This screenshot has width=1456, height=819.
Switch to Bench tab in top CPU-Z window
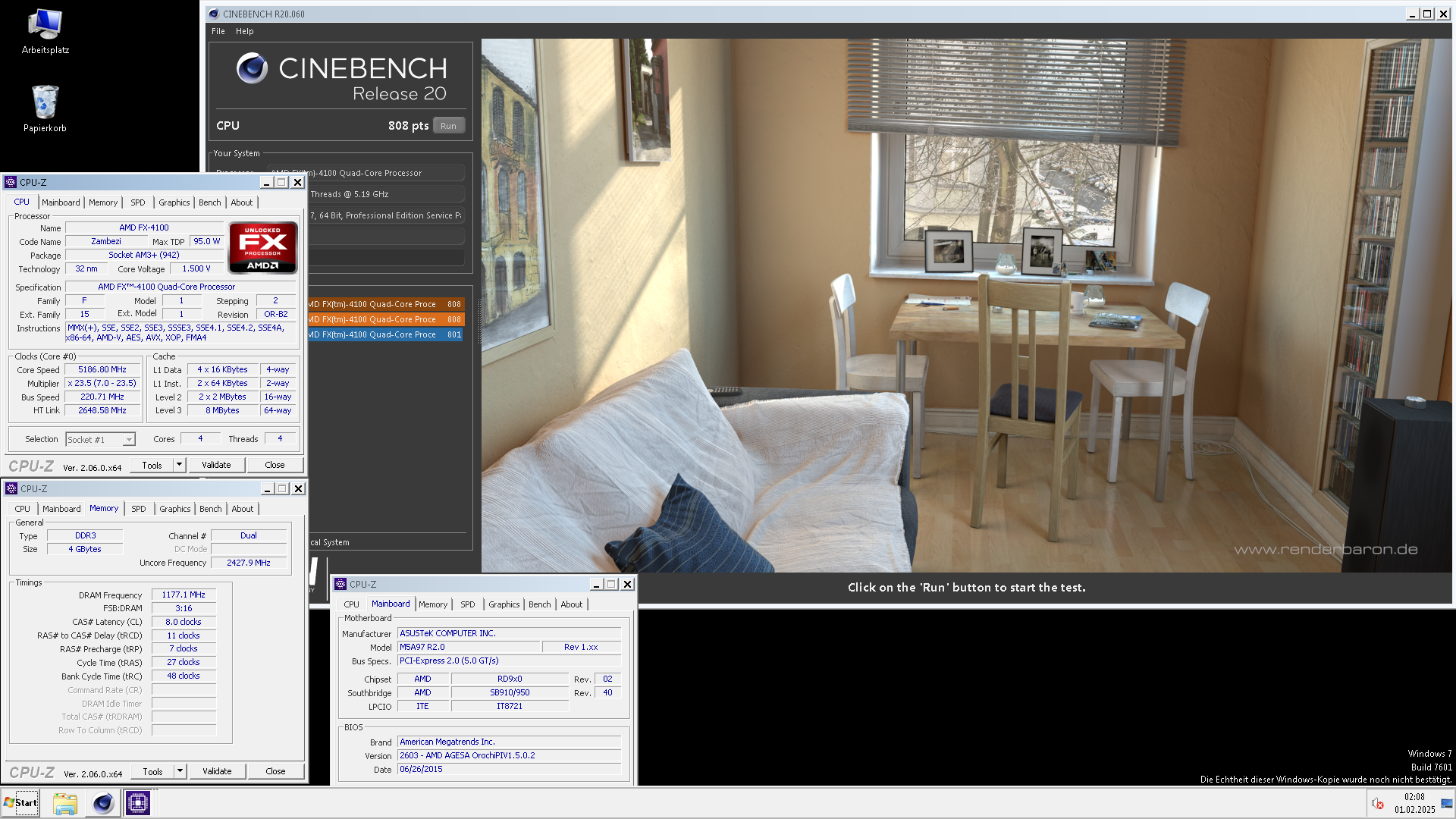coord(210,202)
